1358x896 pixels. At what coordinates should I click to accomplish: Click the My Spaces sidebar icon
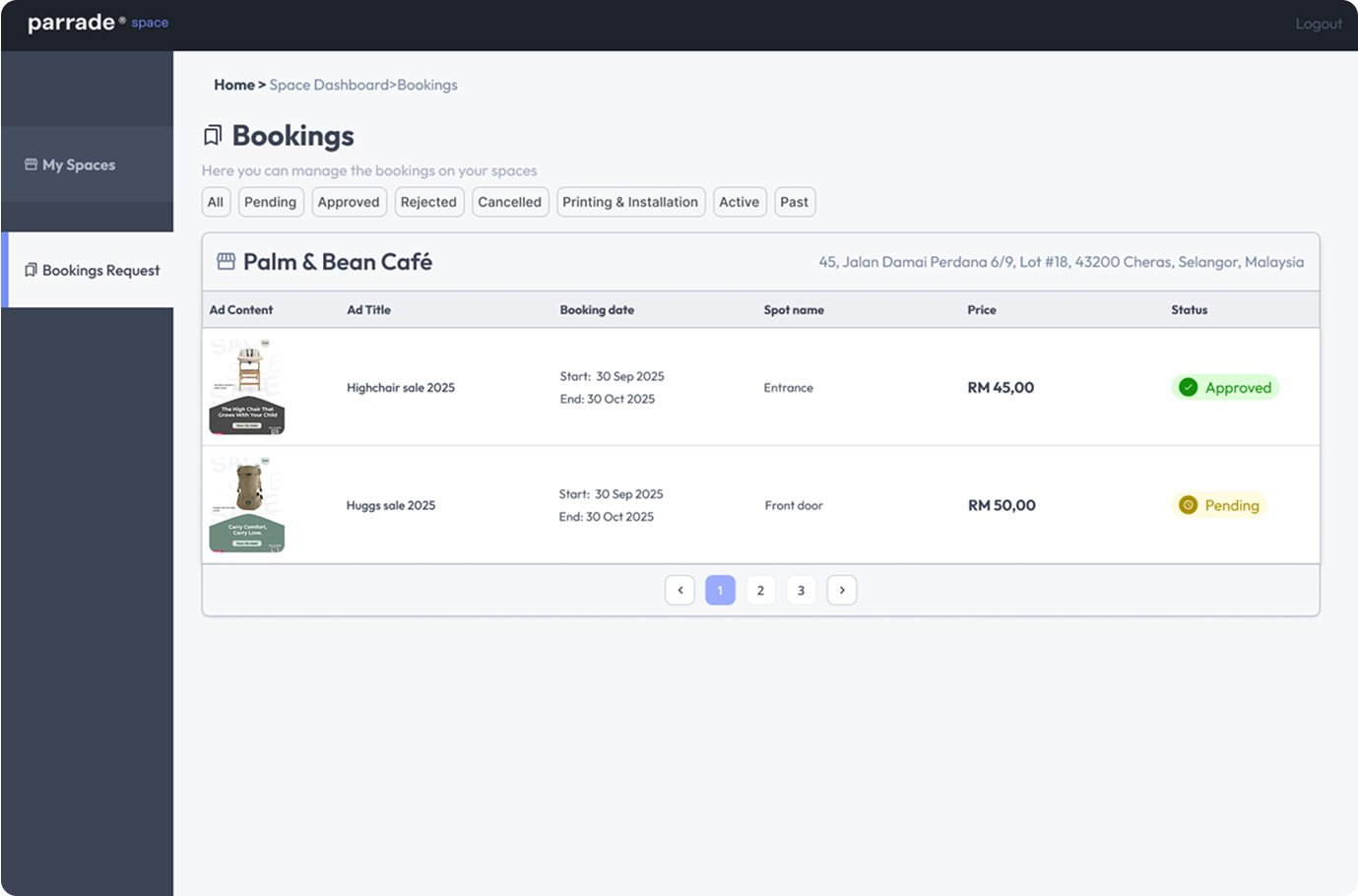click(30, 164)
